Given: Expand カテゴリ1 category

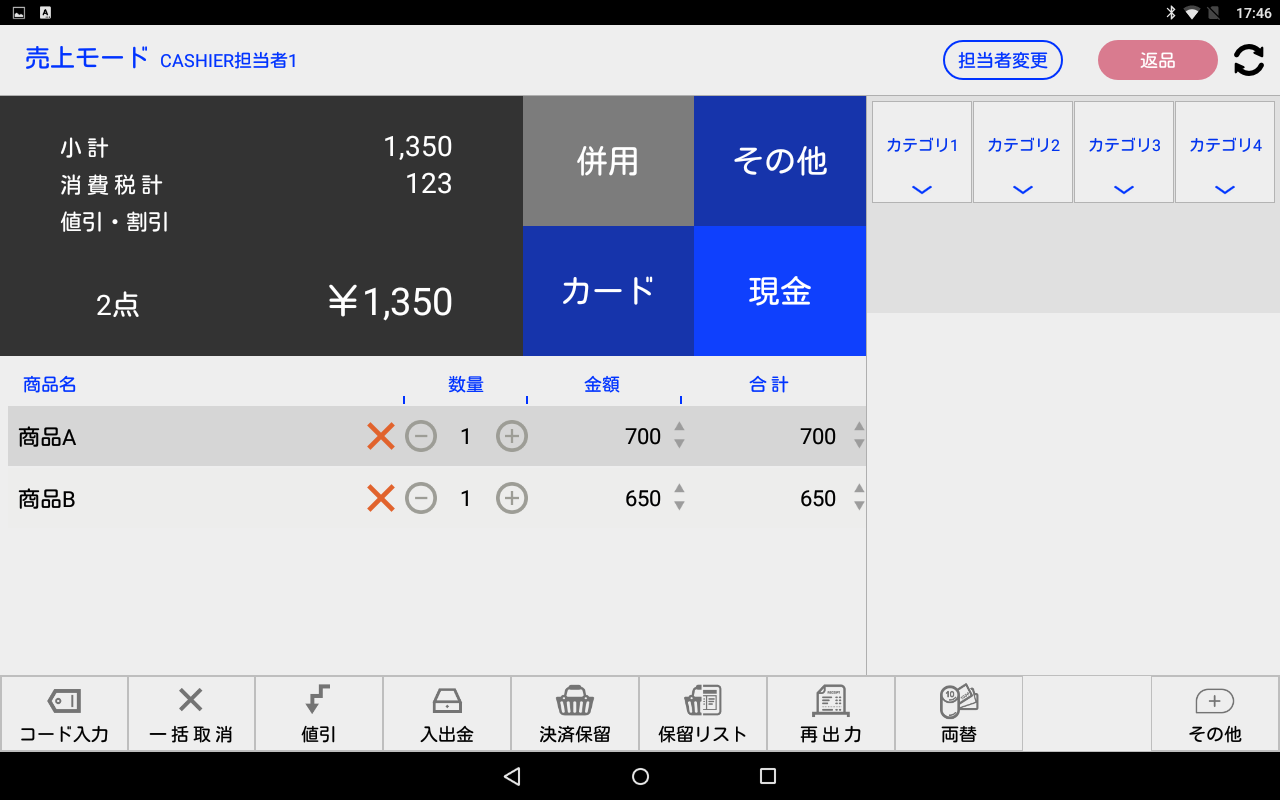Looking at the screenshot, I should click(922, 152).
